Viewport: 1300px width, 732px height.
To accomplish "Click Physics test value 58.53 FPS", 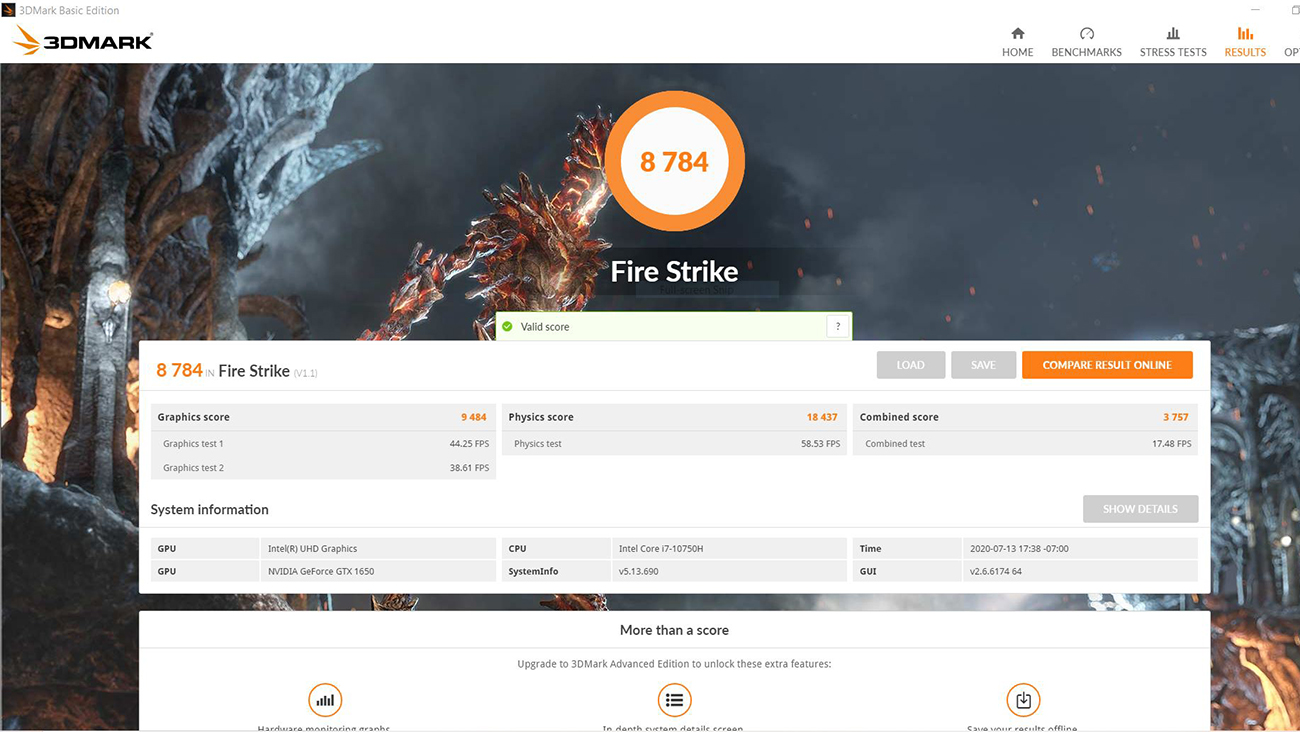I will pyautogui.click(x=820, y=444).
